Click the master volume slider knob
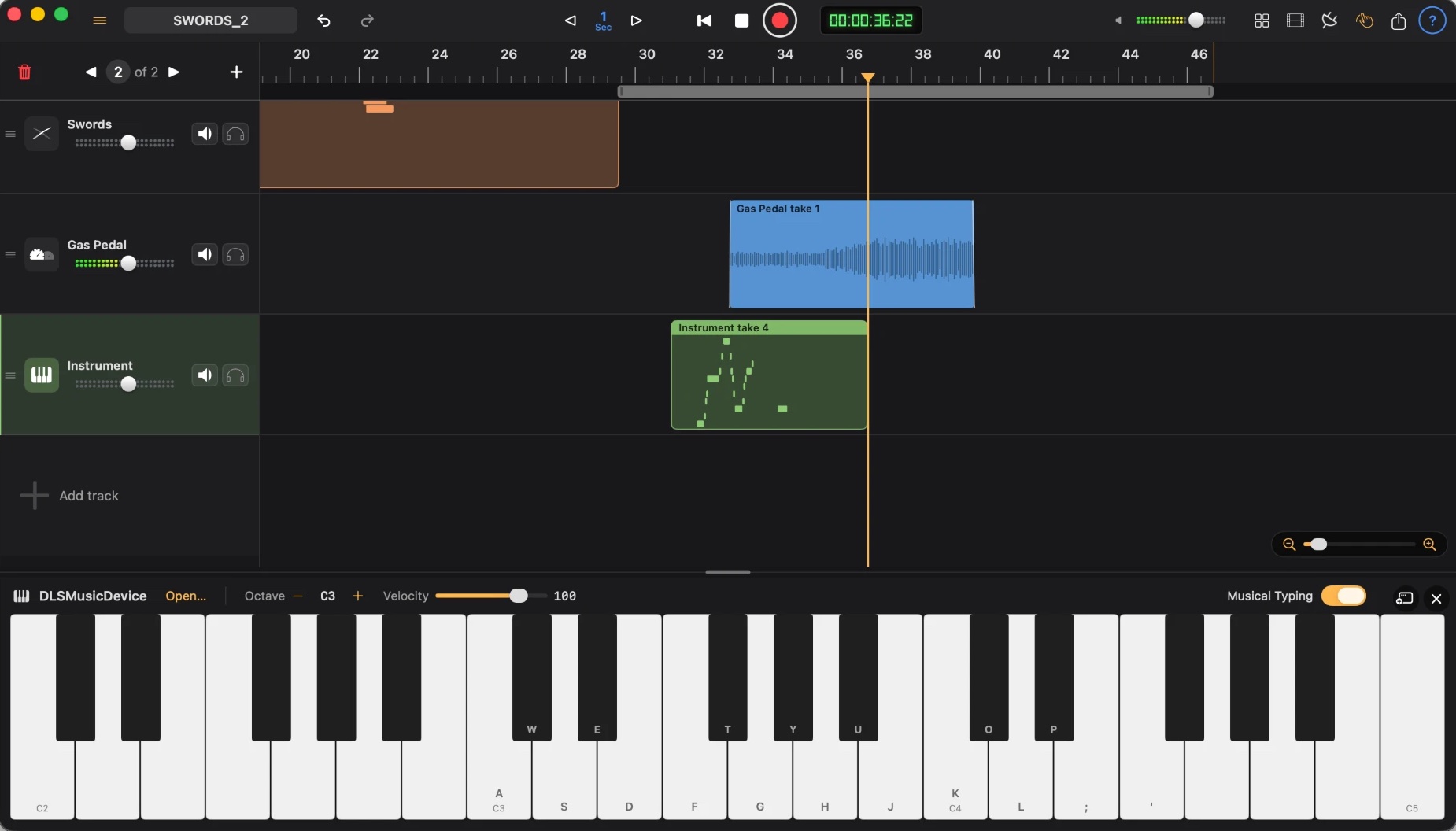This screenshot has width=1456, height=831. [x=1195, y=20]
